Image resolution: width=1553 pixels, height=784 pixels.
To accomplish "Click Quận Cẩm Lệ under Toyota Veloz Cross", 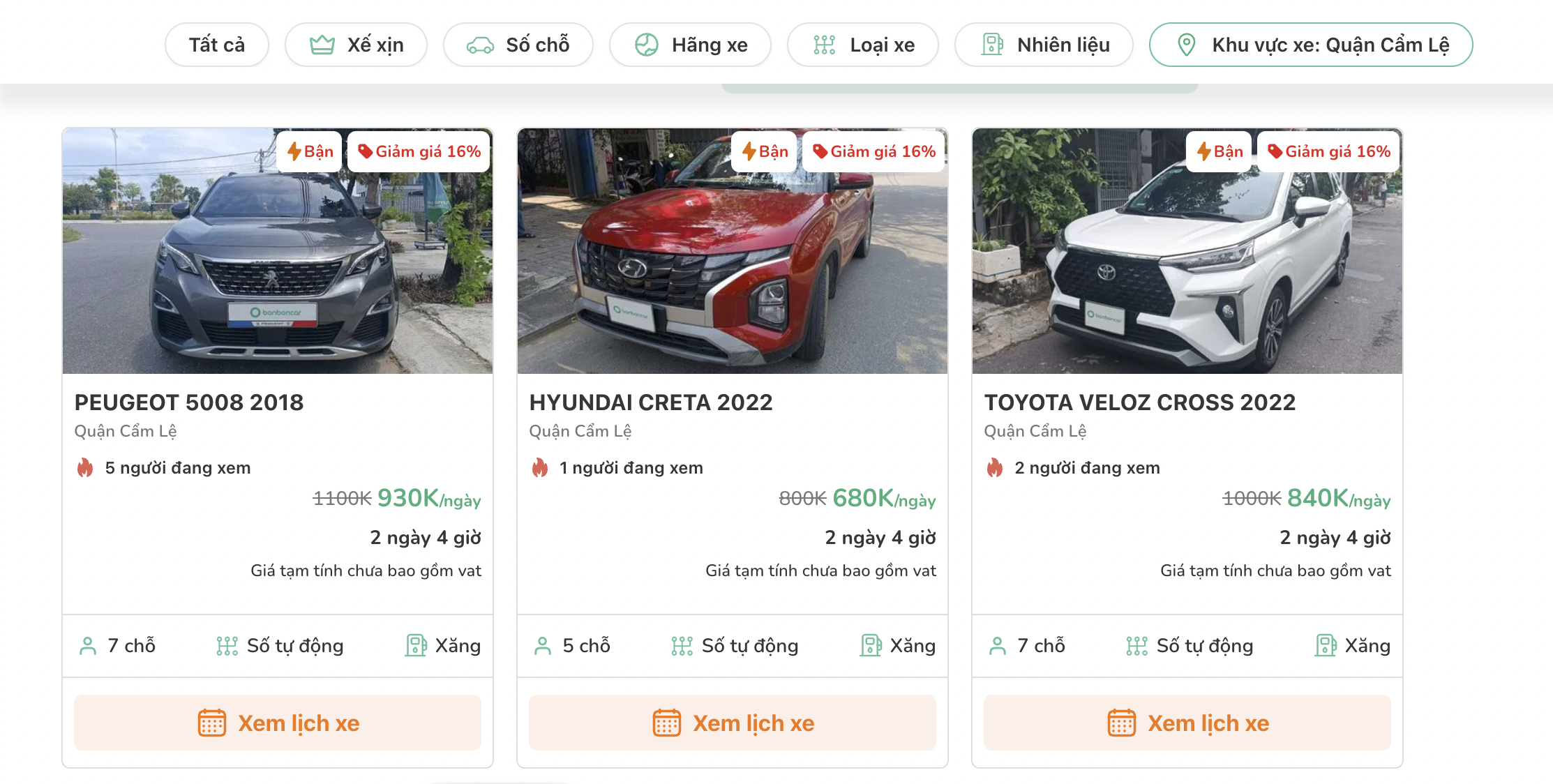I will (x=1035, y=431).
